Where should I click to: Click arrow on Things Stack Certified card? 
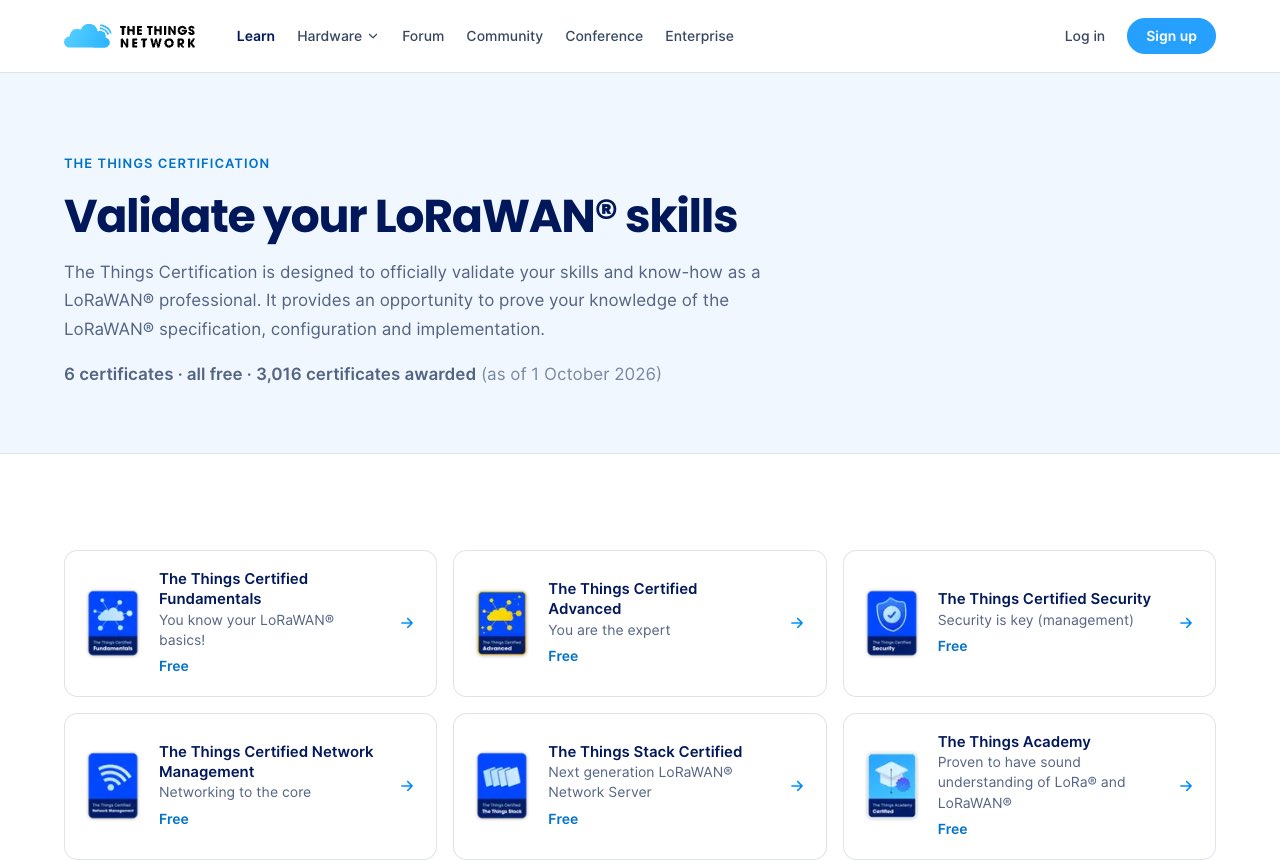pyautogui.click(x=797, y=786)
